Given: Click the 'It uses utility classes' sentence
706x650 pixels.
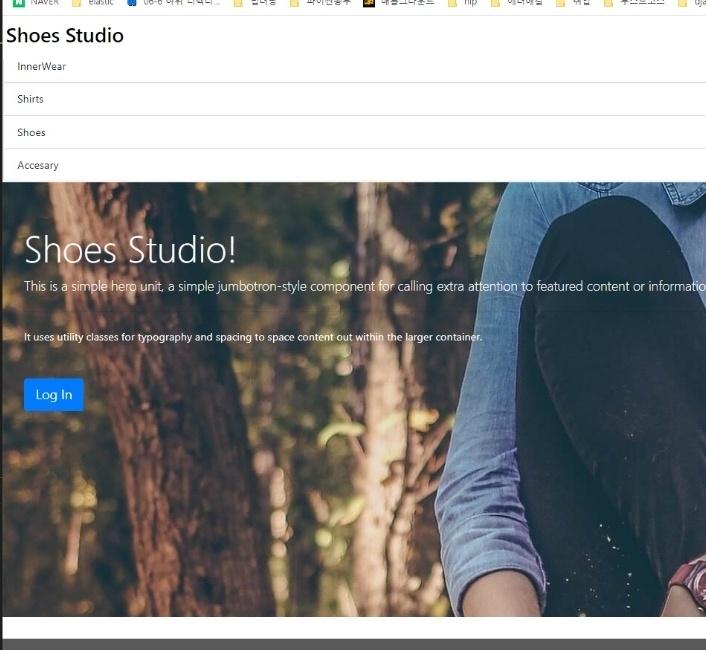Looking at the screenshot, I should tap(253, 337).
